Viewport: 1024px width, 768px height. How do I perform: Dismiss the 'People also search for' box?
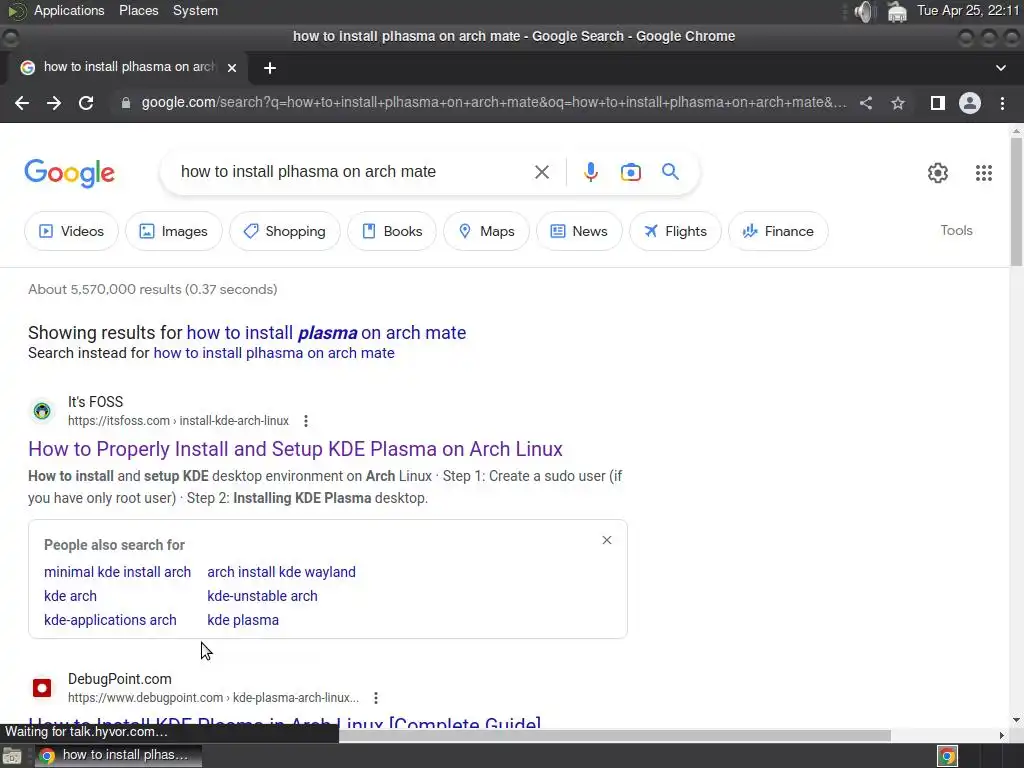point(607,540)
